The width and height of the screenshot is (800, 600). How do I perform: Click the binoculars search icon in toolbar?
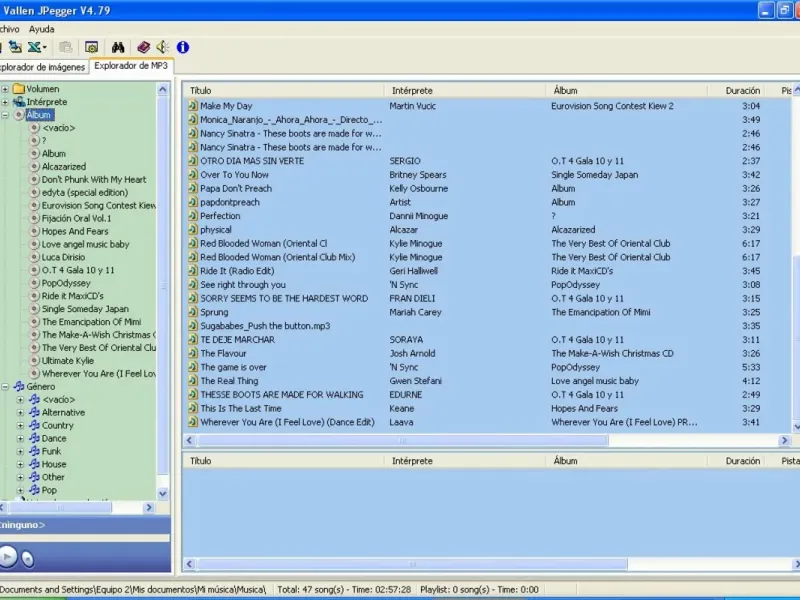click(x=118, y=47)
